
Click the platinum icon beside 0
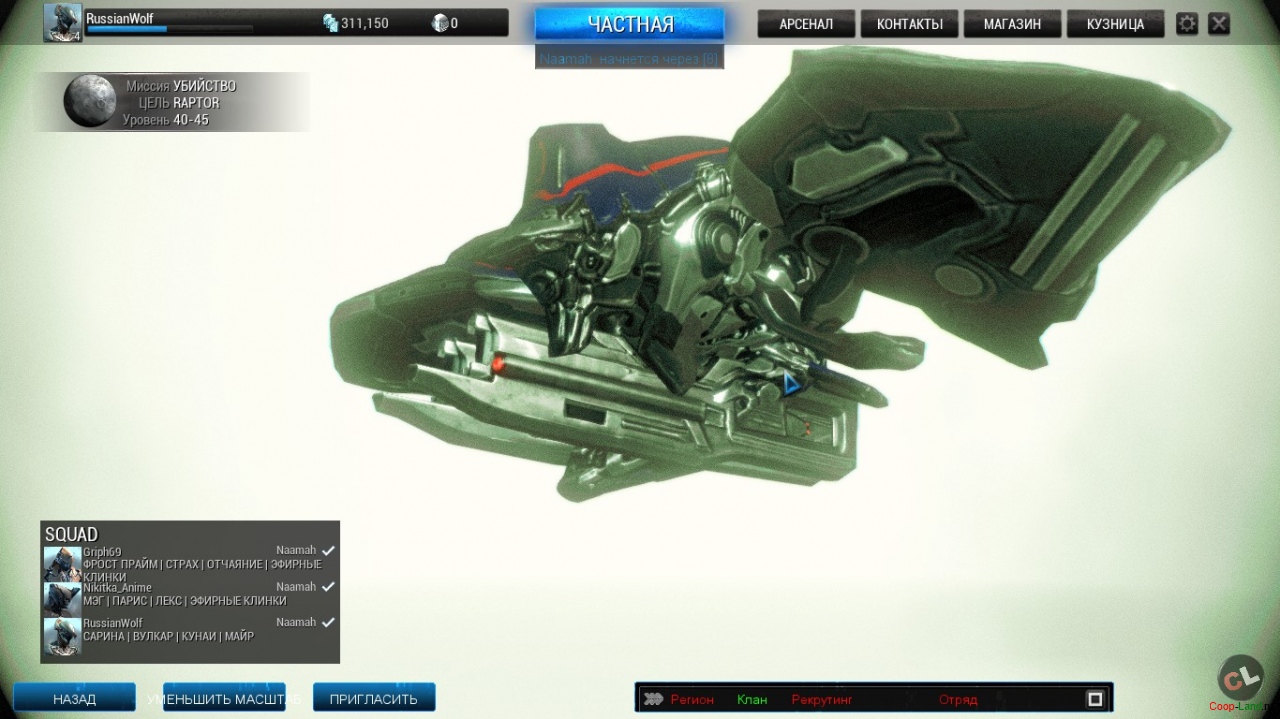point(439,23)
